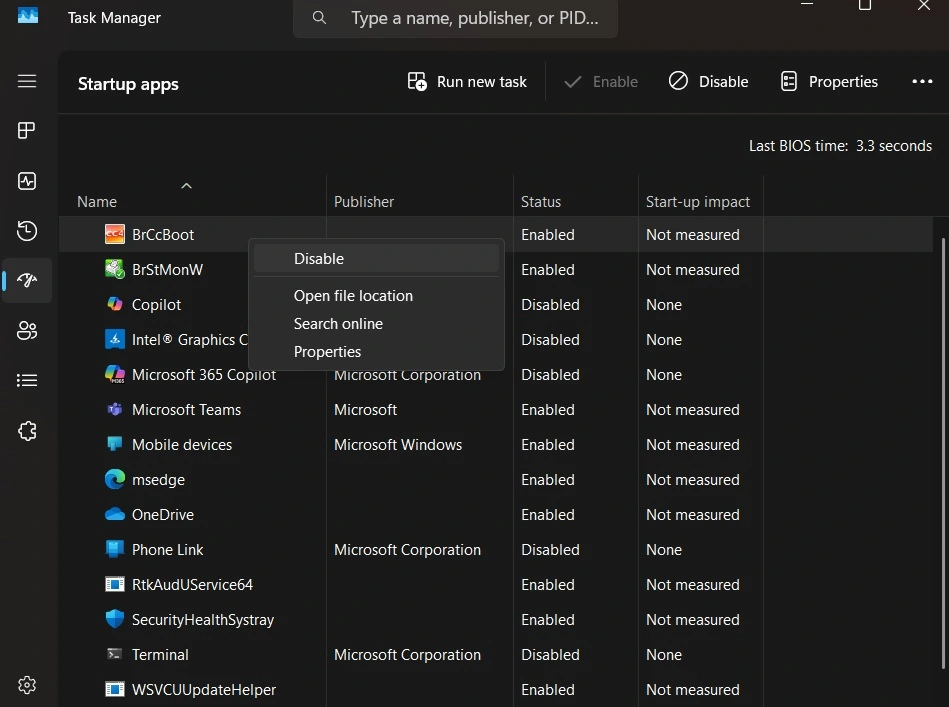This screenshot has height=707, width=949.
Task: Click the Properties toolbar button
Action: tap(829, 82)
